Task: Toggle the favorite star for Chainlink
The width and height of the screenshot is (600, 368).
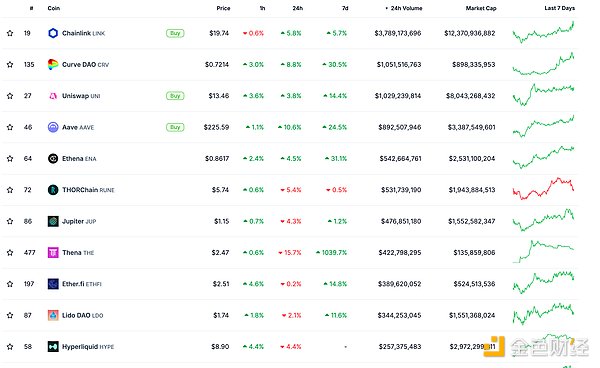Action: click(10, 33)
